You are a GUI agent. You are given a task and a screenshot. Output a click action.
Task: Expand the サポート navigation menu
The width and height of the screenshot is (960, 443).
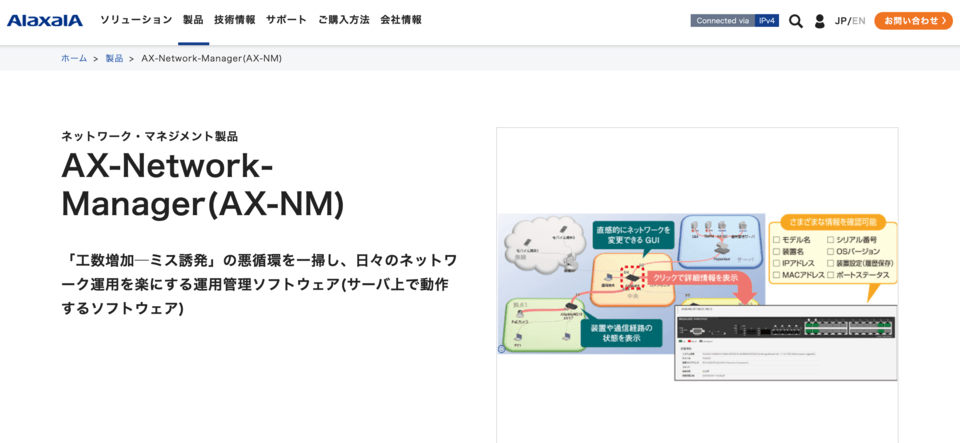pyautogui.click(x=286, y=20)
